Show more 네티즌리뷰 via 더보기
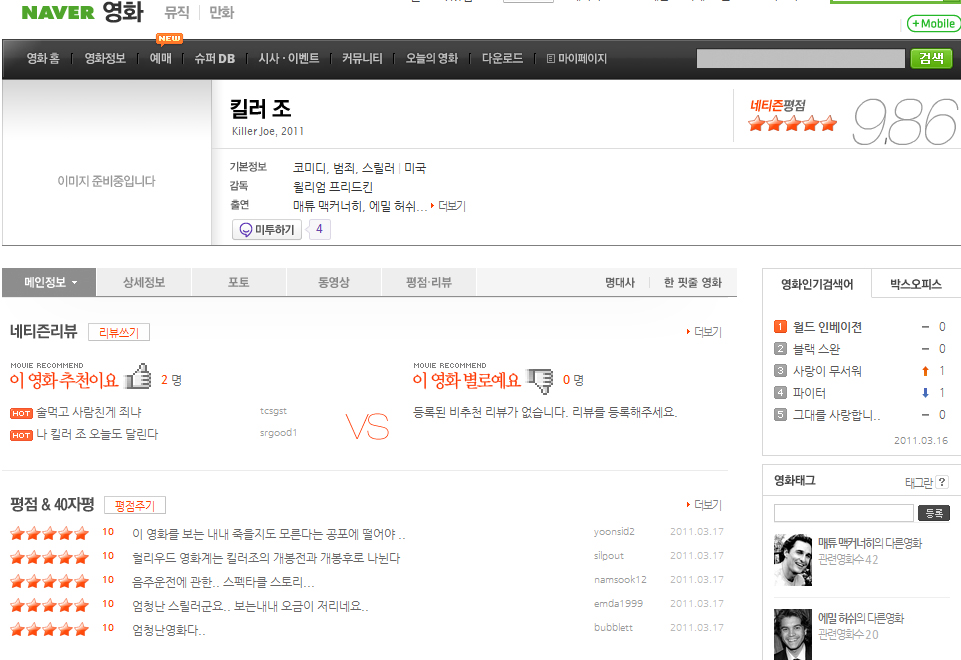The height and width of the screenshot is (660, 961). pos(704,332)
